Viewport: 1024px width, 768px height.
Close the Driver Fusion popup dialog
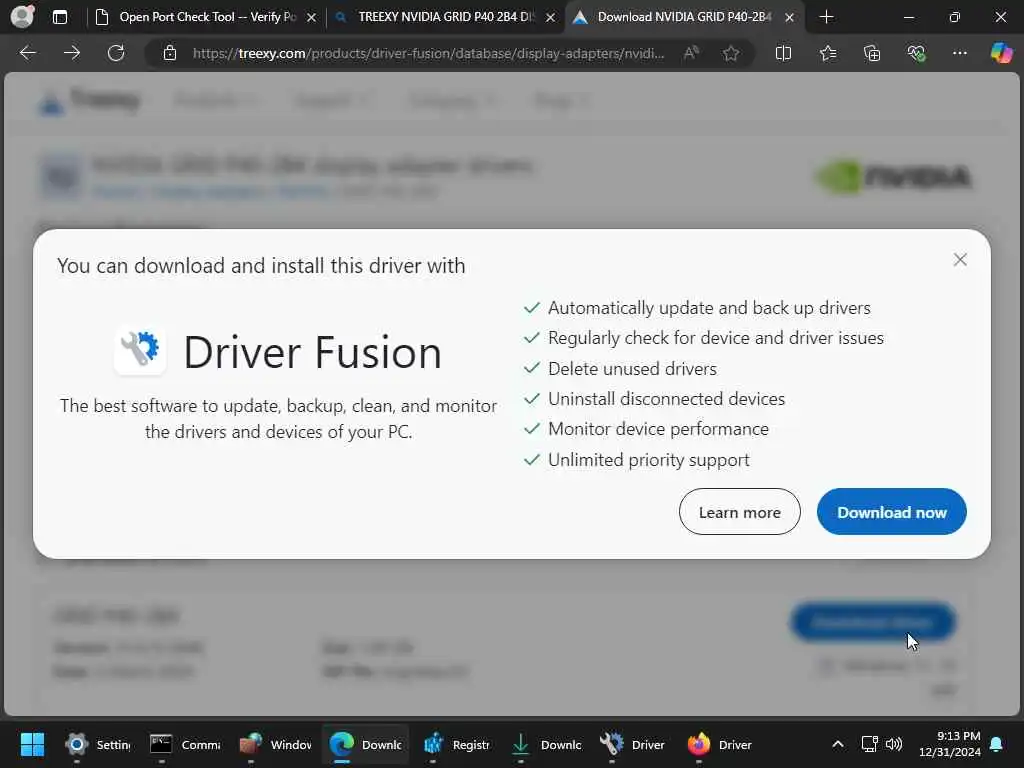pyautogui.click(x=959, y=260)
